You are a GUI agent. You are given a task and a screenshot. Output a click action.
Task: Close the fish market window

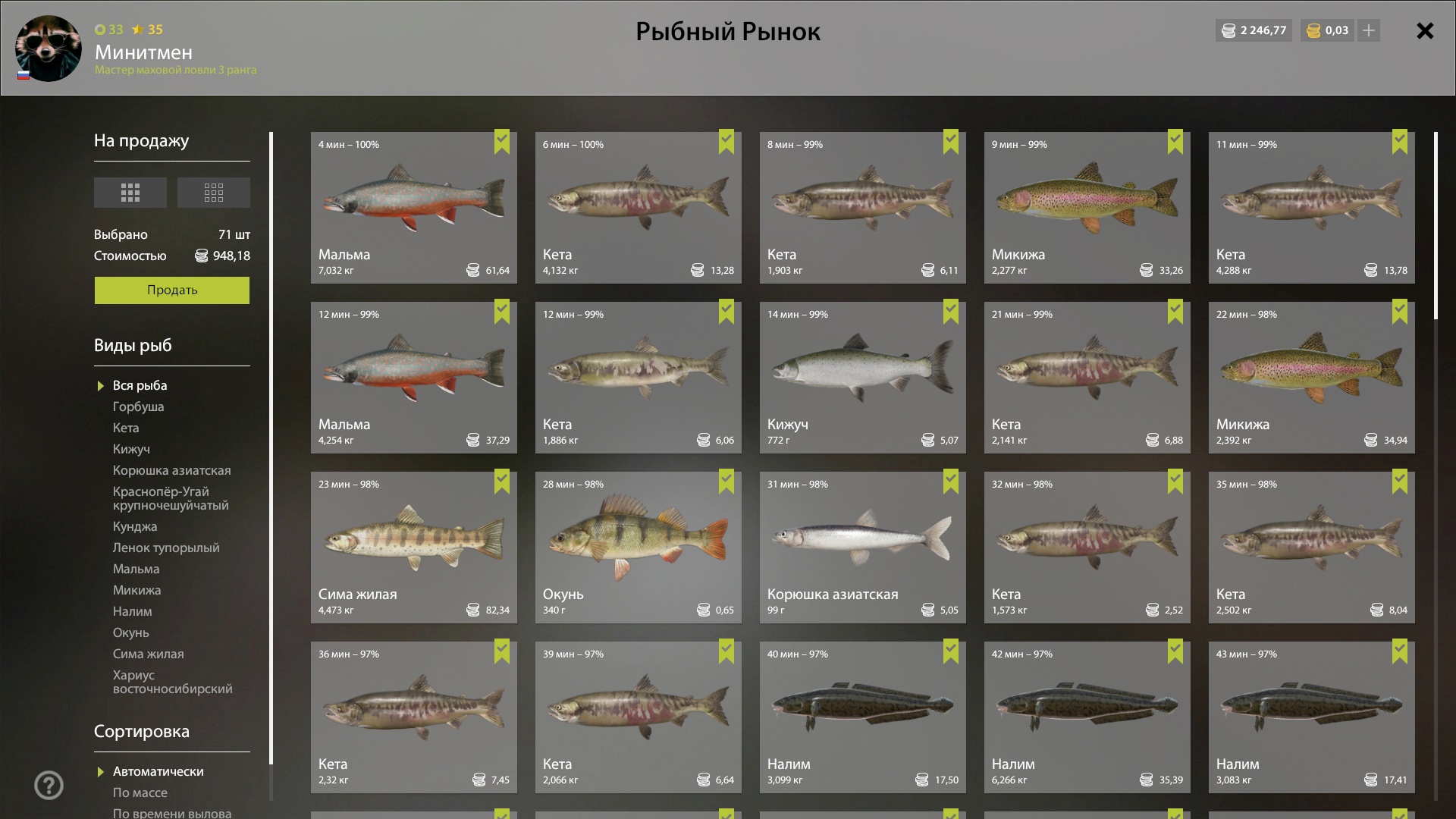pyautogui.click(x=1425, y=30)
